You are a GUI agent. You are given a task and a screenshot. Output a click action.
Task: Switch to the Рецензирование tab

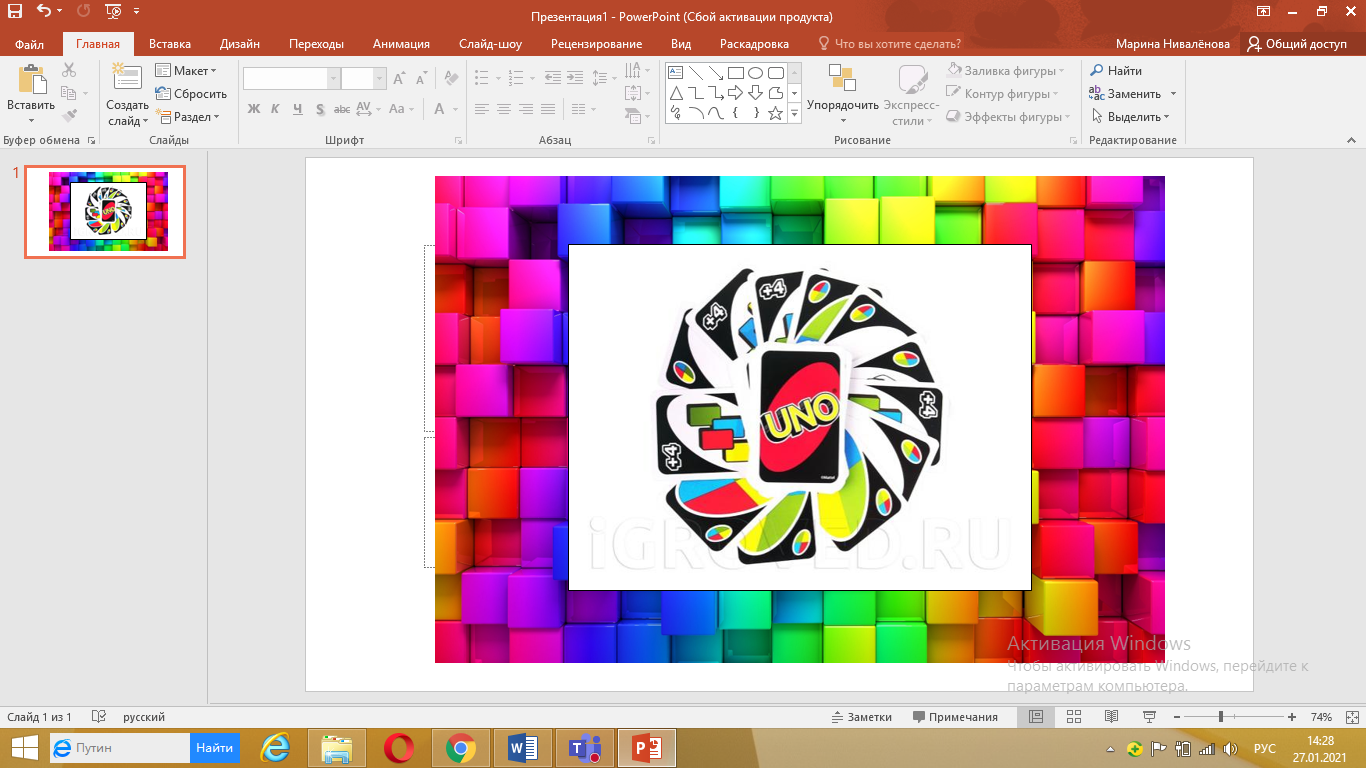tap(596, 44)
